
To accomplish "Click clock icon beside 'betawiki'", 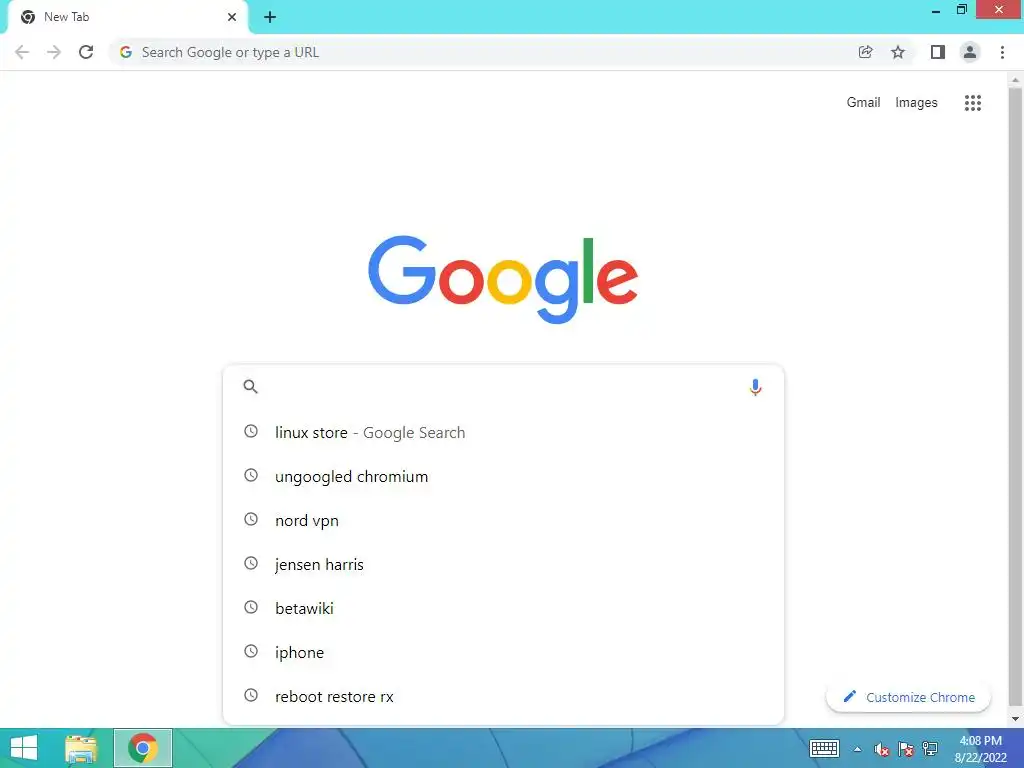I will pos(251,607).
